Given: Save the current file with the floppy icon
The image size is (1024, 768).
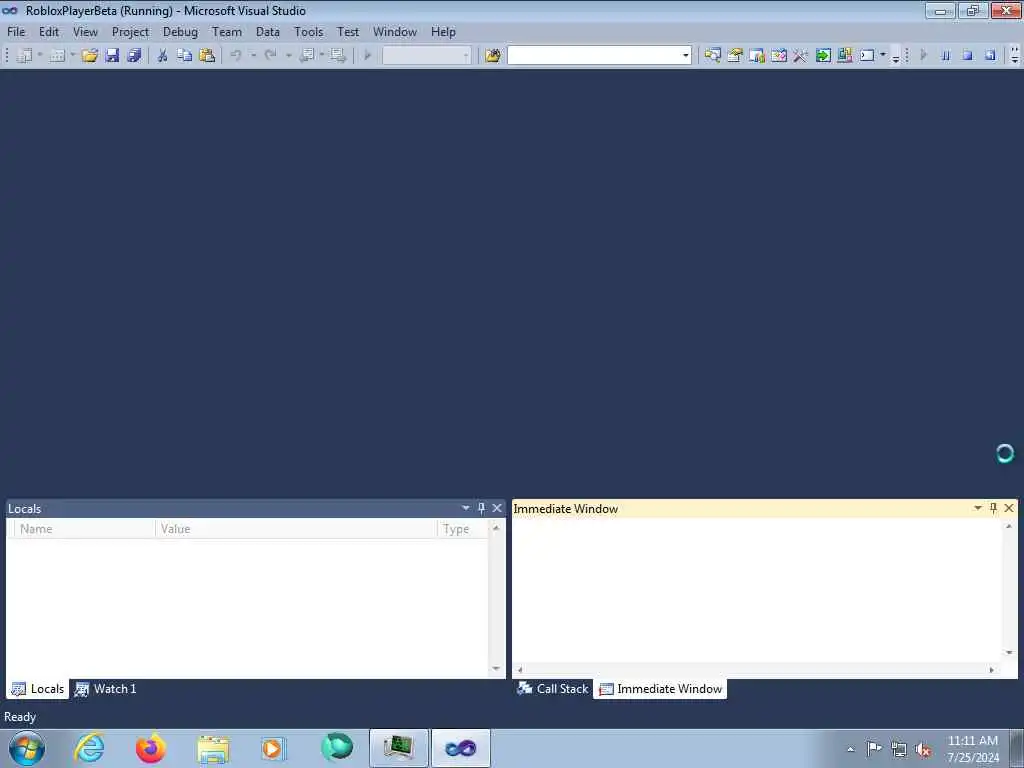Looking at the screenshot, I should pos(112,56).
